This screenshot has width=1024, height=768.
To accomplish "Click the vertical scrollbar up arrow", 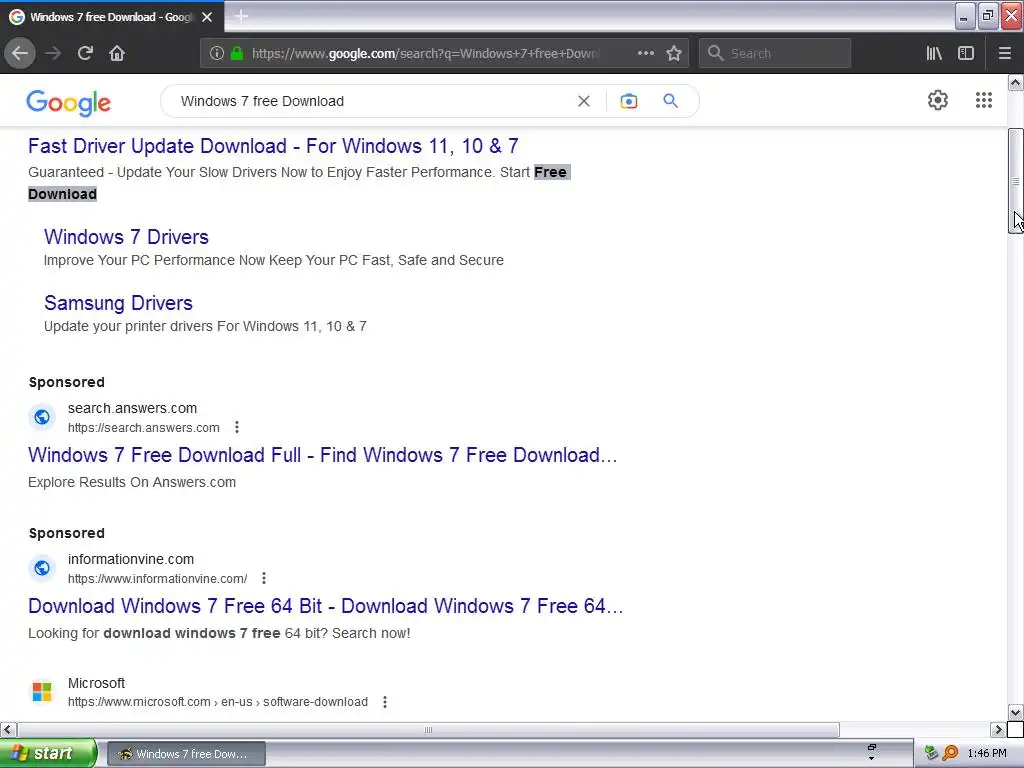I will pos(1016,82).
